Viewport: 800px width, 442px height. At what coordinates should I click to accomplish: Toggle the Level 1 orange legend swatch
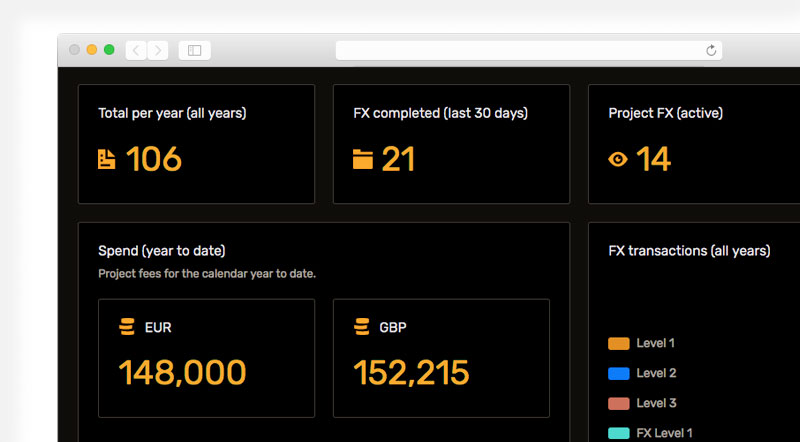618,343
